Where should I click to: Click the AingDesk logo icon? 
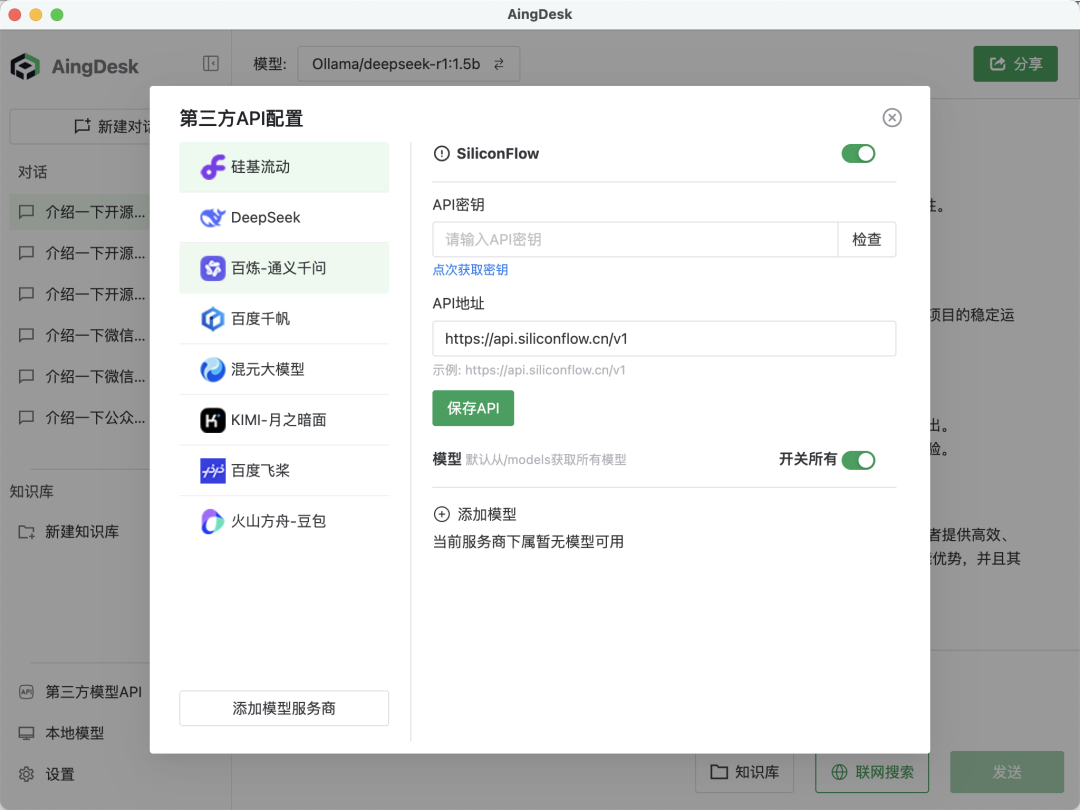[x=25, y=67]
